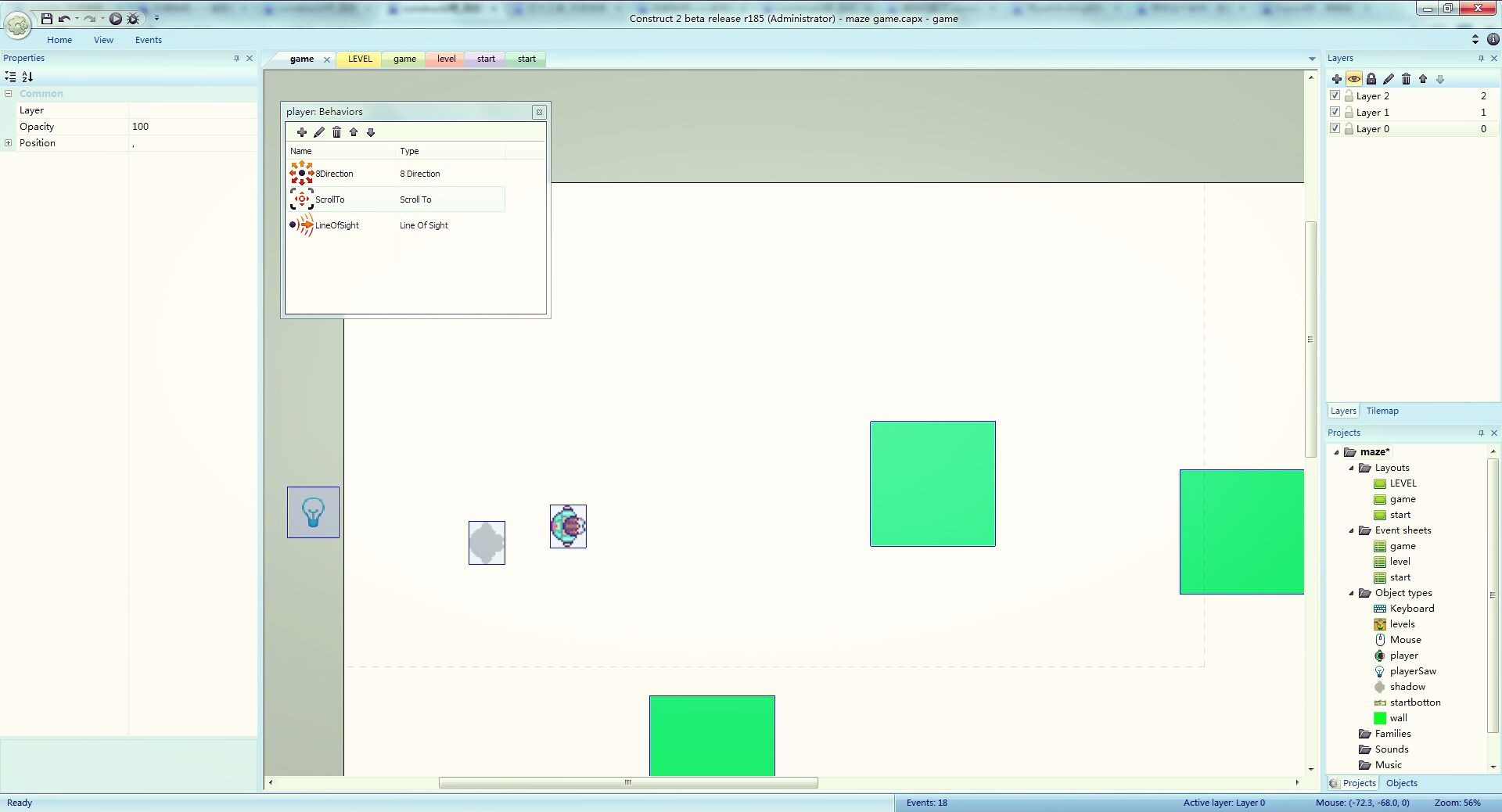Run the layout with the play icon
The height and width of the screenshot is (812, 1502).
tap(116, 18)
